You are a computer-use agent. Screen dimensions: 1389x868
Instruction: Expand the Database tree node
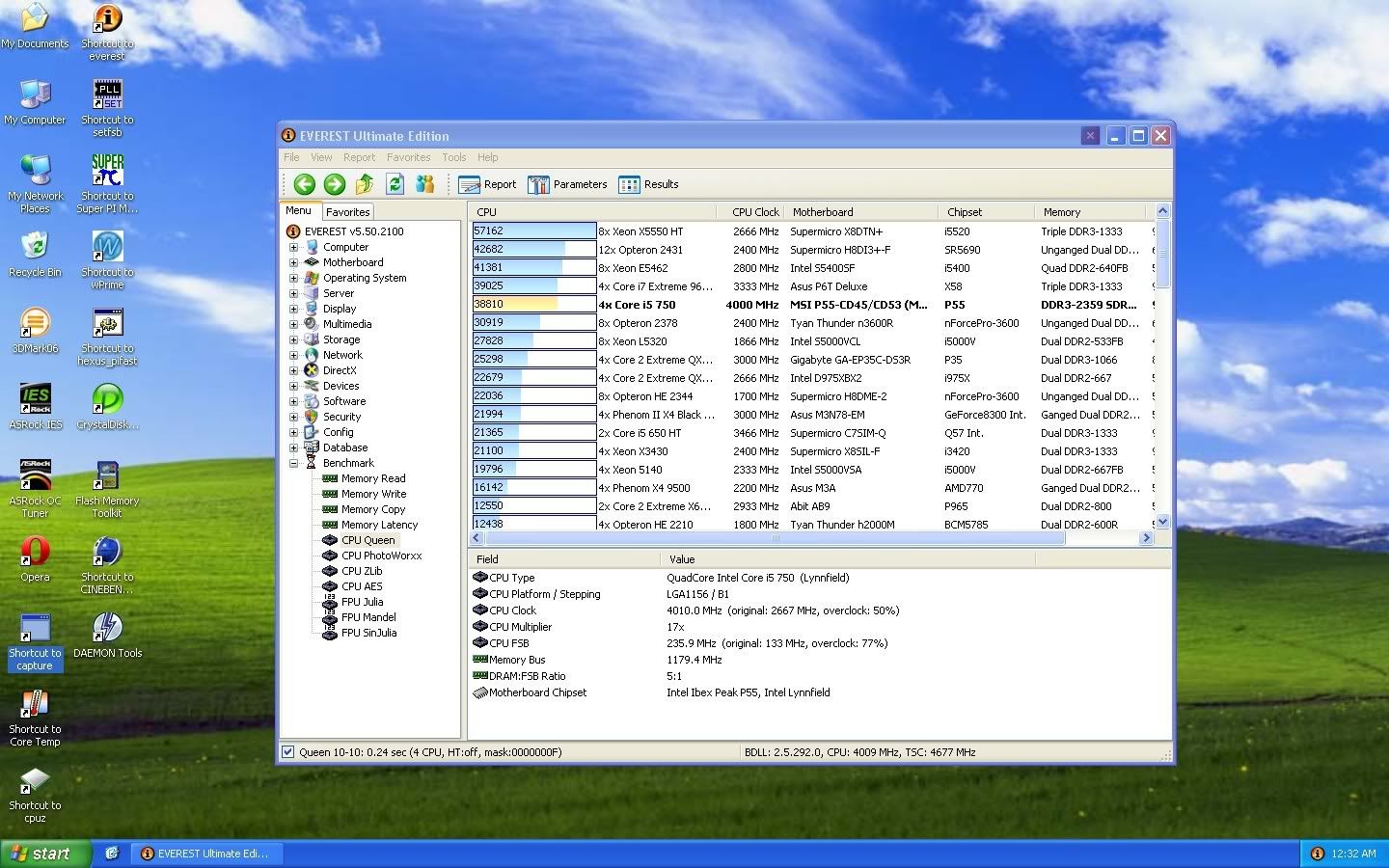(x=293, y=448)
